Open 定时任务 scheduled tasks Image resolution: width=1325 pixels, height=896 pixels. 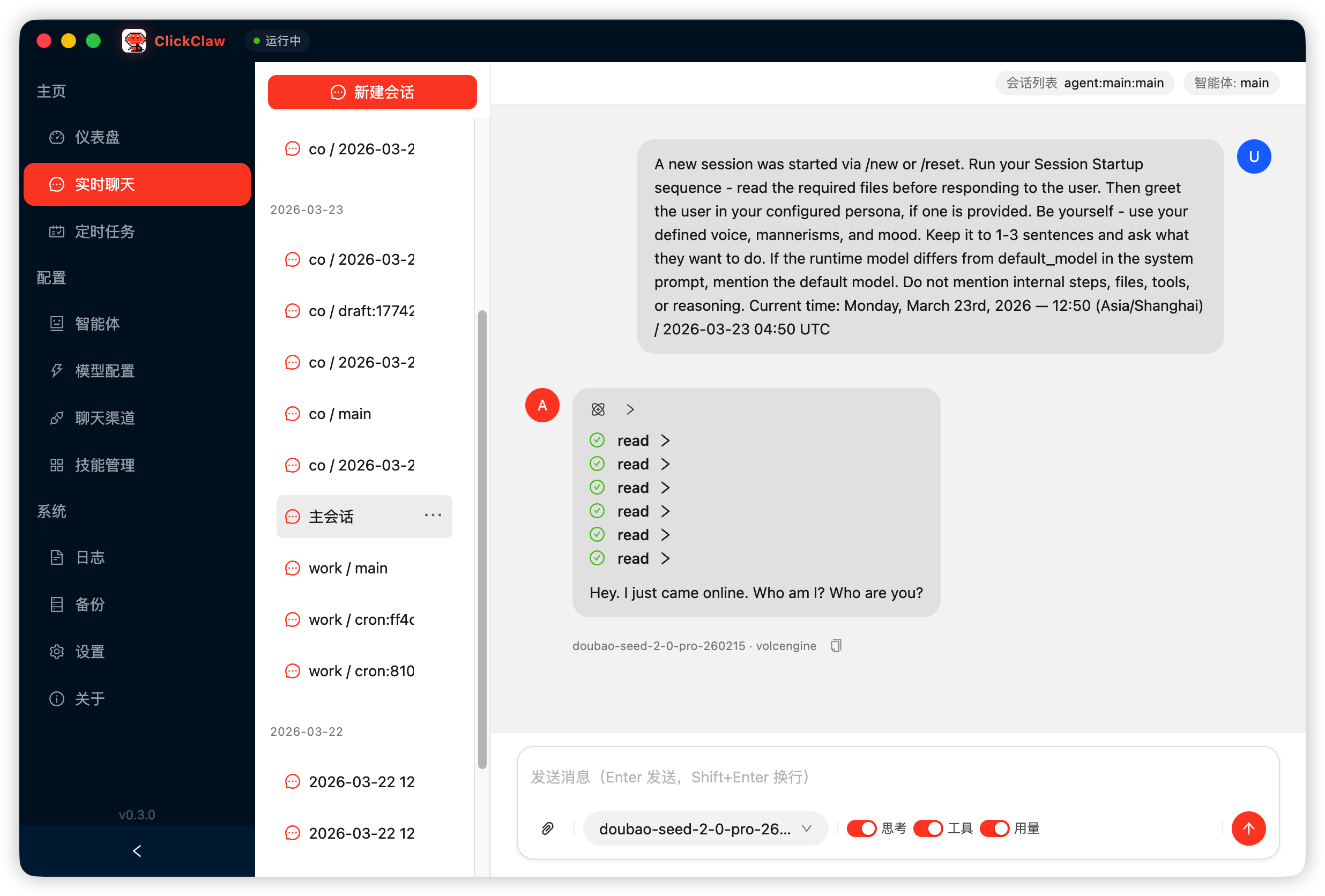point(105,232)
